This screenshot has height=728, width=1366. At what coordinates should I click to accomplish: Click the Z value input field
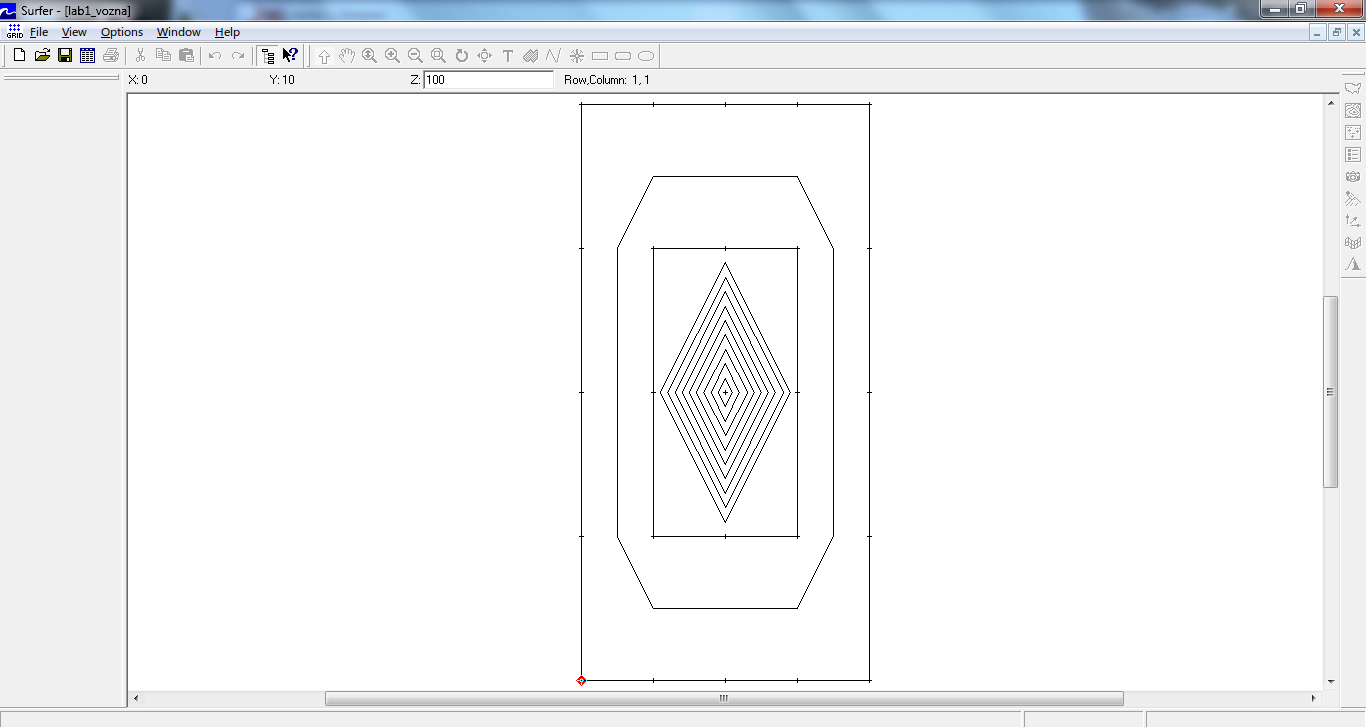488,80
